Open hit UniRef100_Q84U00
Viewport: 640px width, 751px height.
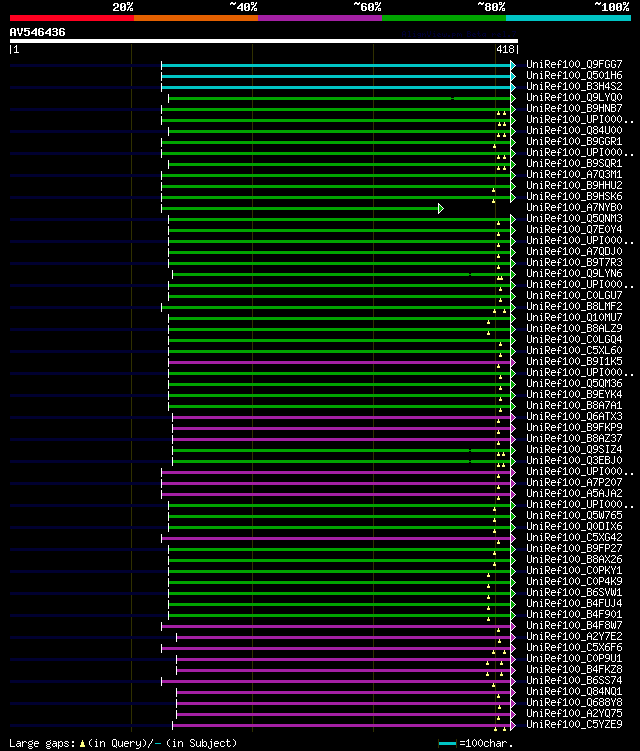pyautogui.click(x=574, y=130)
